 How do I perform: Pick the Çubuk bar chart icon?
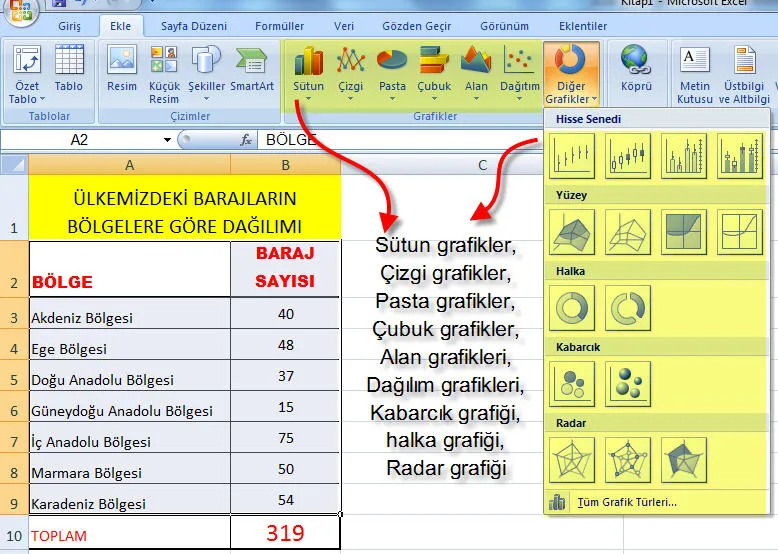point(434,71)
